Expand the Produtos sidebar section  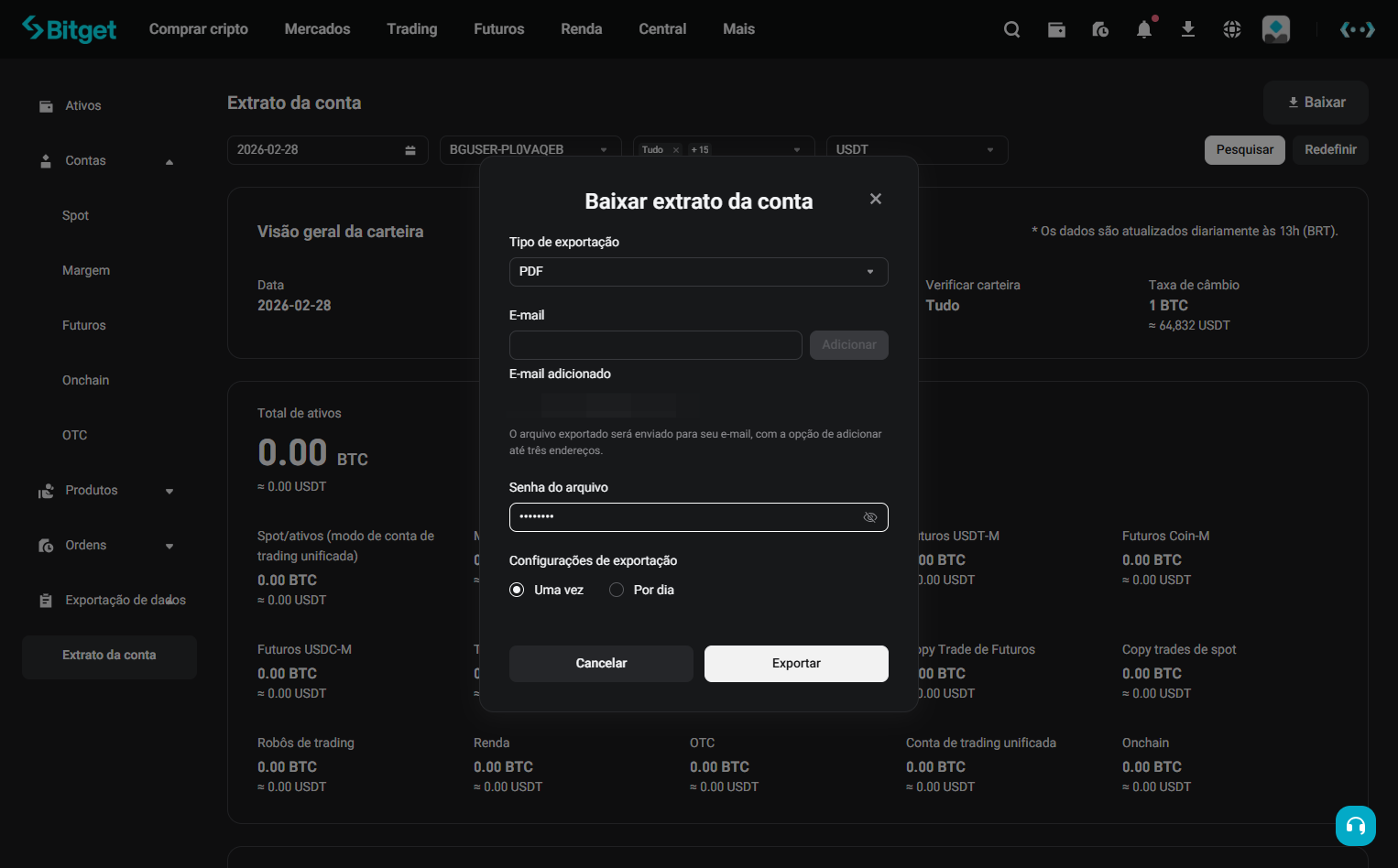pos(169,492)
